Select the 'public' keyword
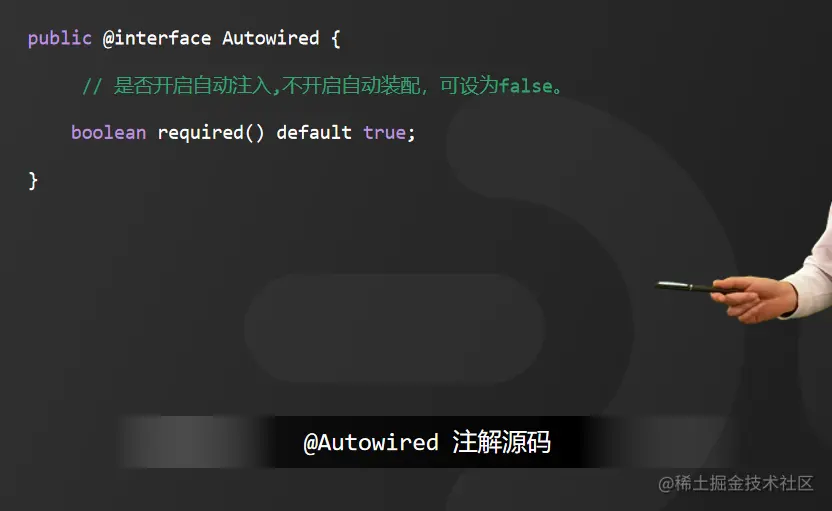This screenshot has width=832, height=511. [x=59, y=39]
